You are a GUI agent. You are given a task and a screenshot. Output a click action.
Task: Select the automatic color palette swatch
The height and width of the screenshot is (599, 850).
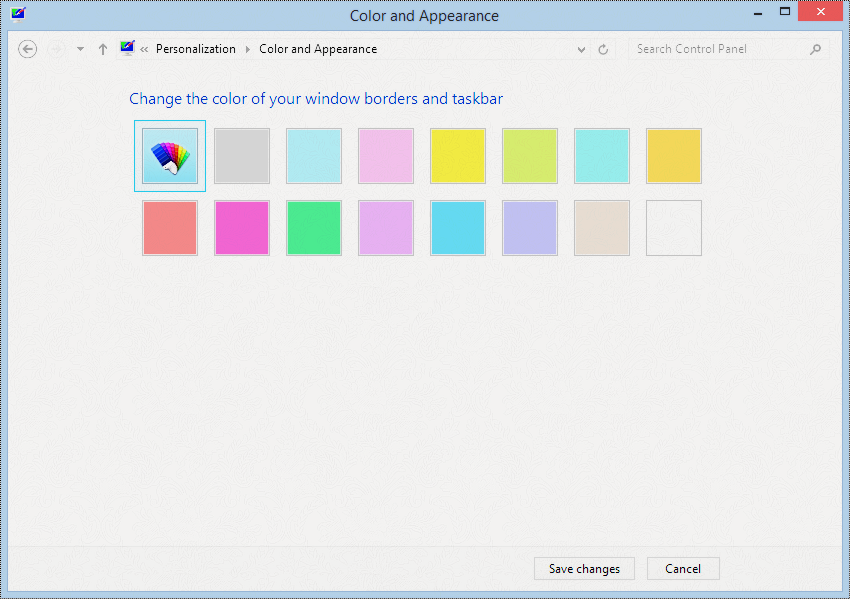[x=170, y=156]
